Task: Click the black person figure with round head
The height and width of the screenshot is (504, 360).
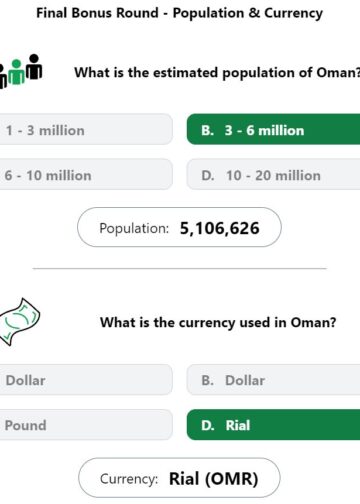Action: tap(34, 66)
